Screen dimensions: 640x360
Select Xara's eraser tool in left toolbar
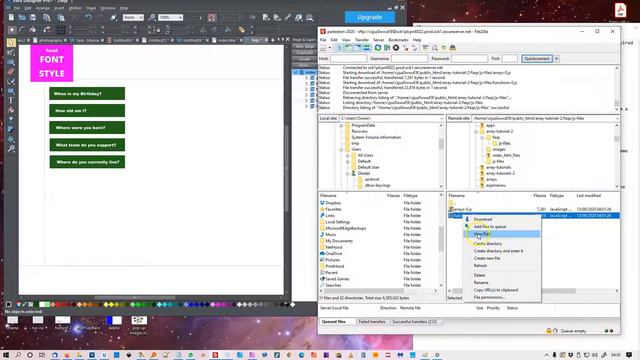11,71
